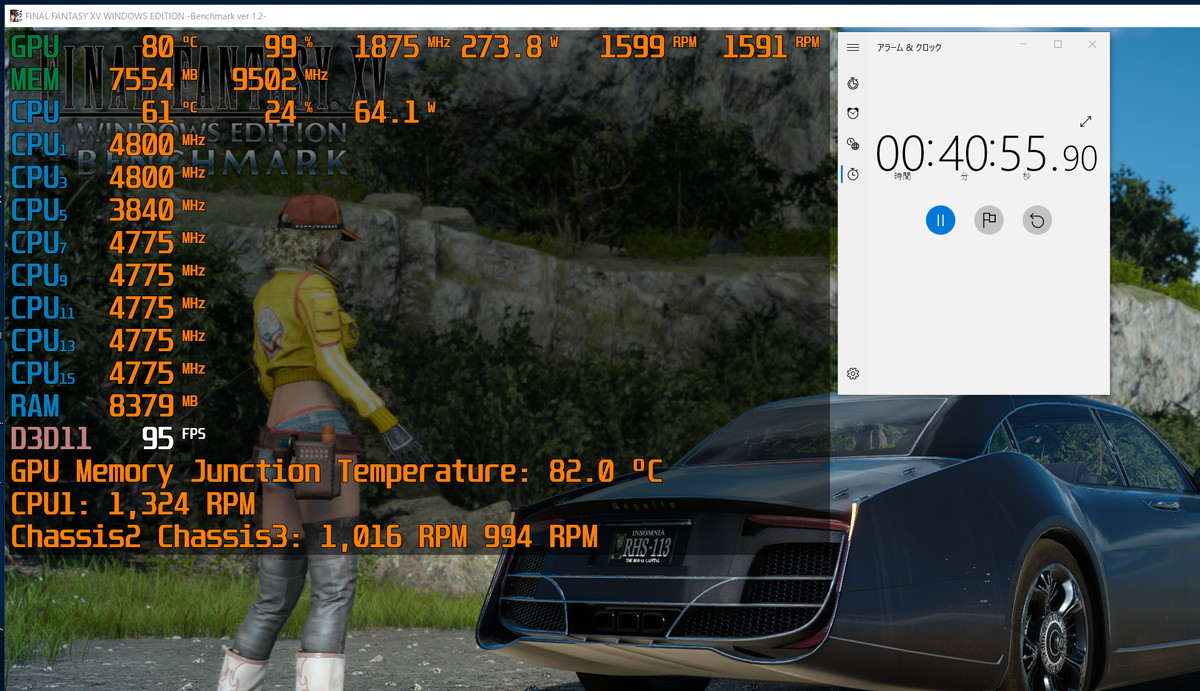Click the Final Fantasy XV benchmark title bar icon
The height and width of the screenshot is (691, 1200).
[x=15, y=16]
